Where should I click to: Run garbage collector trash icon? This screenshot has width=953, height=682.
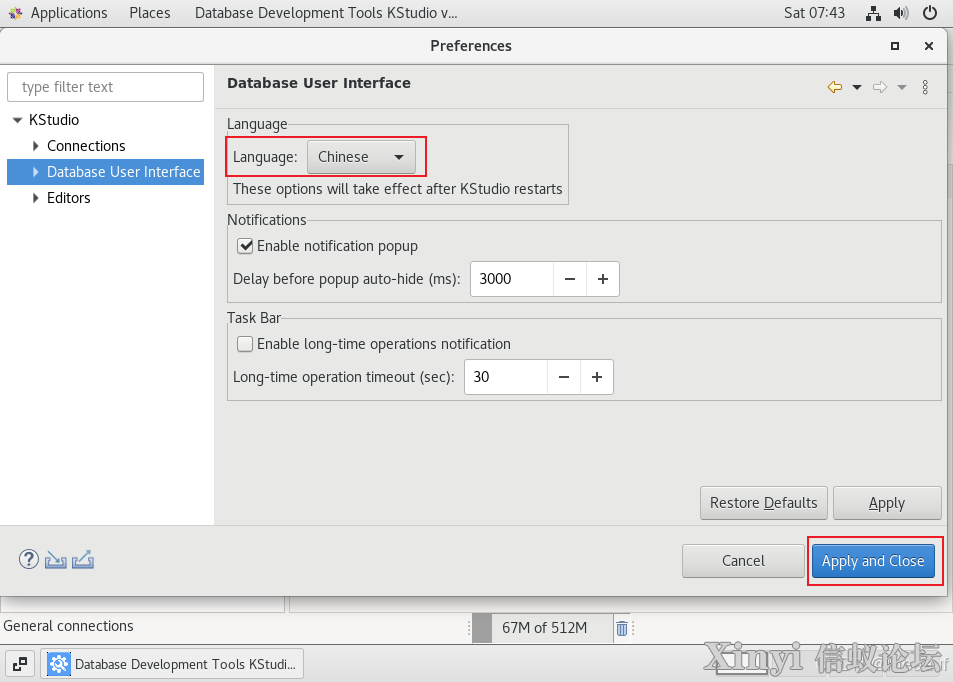[622, 628]
